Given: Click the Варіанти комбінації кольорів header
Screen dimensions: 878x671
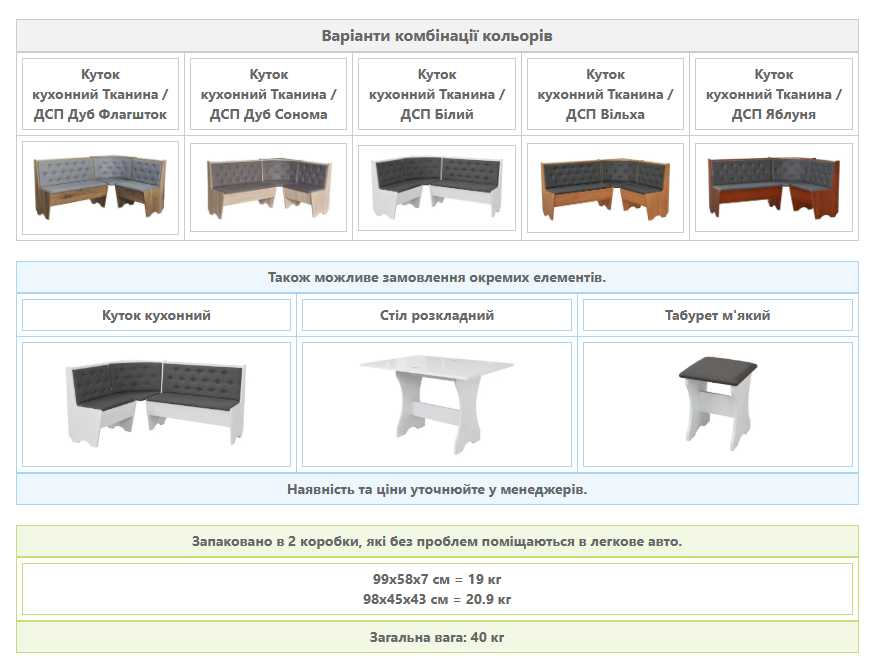Looking at the screenshot, I should 437,36.
